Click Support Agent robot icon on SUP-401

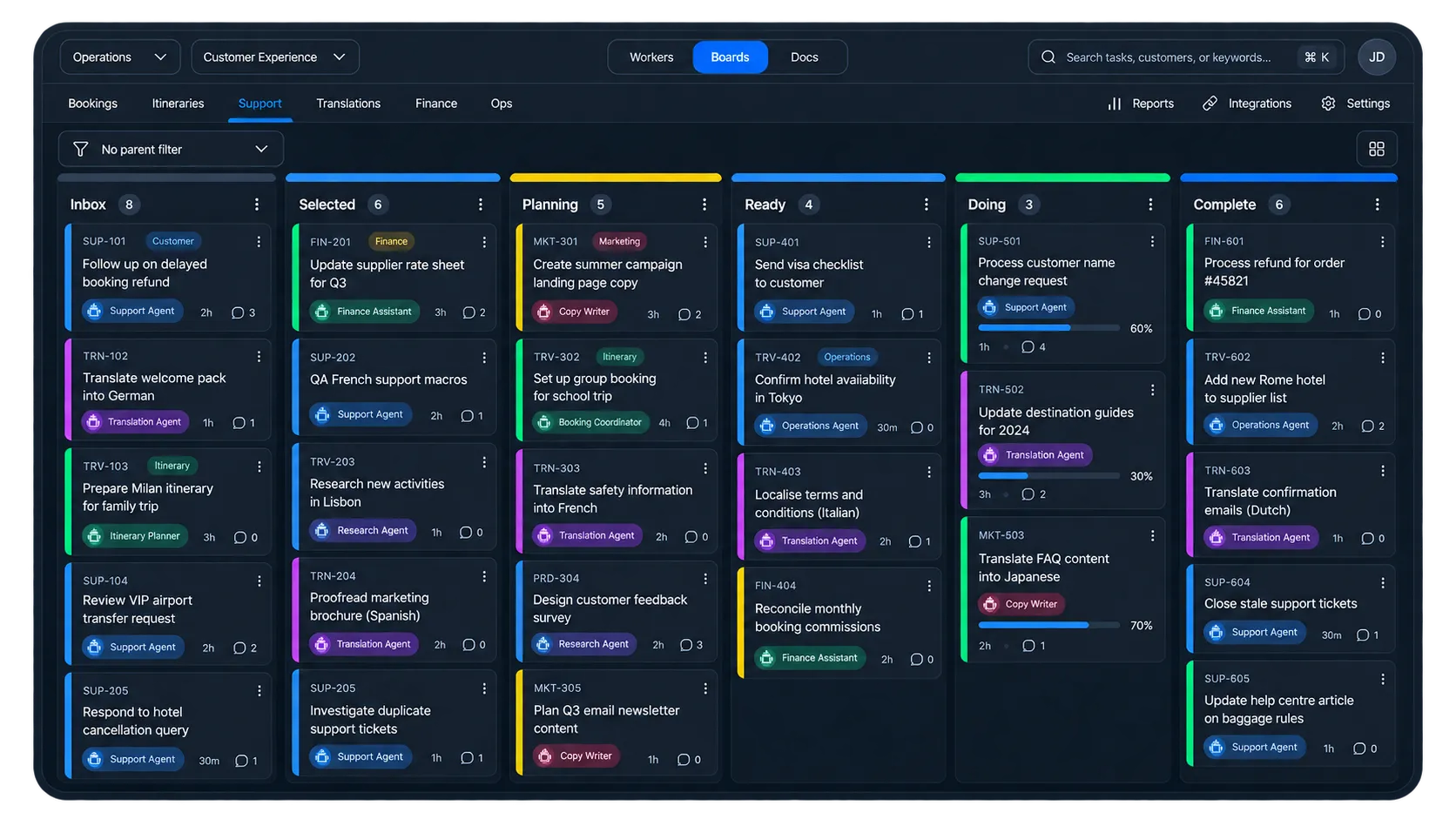coord(766,312)
